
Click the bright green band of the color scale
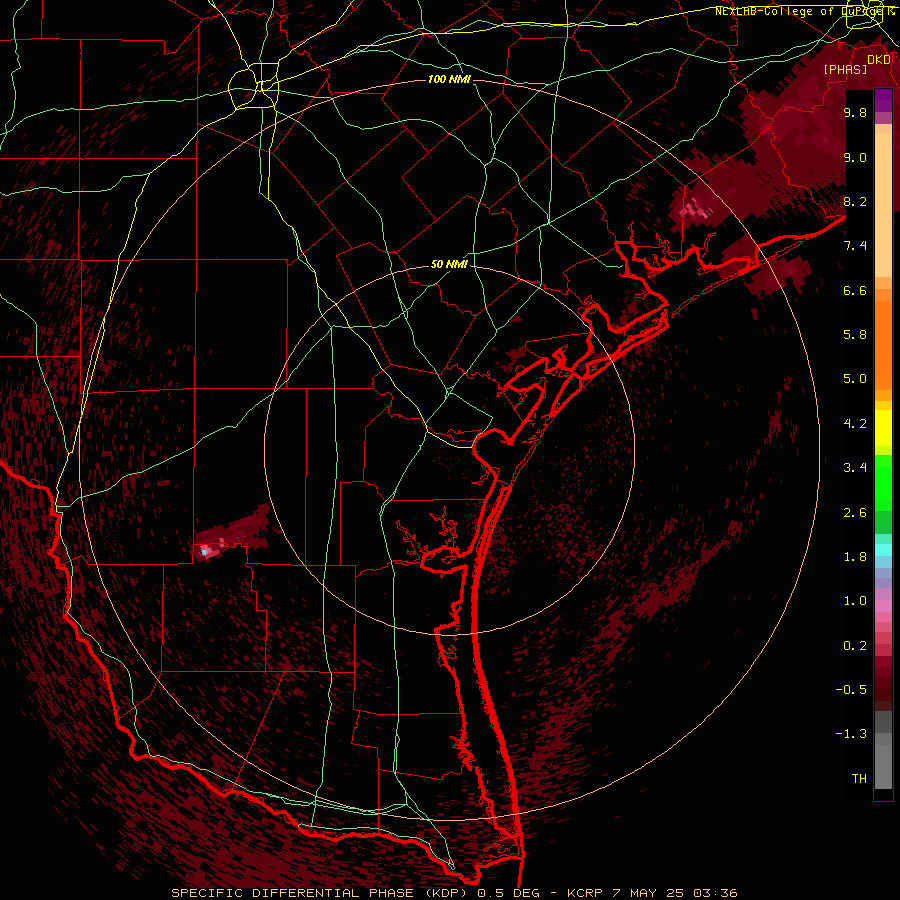883,482
